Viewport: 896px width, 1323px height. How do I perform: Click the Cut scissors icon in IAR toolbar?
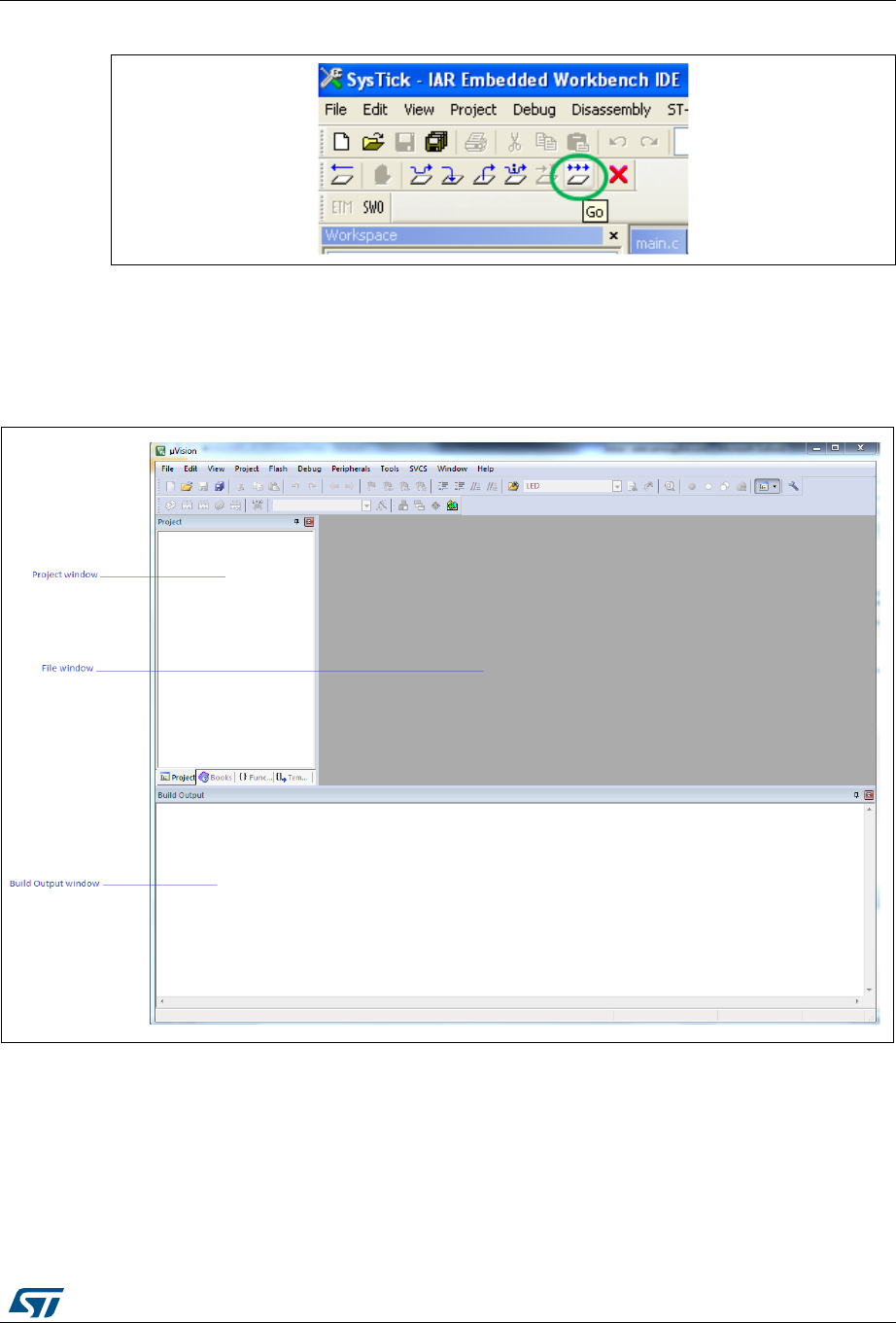(515, 142)
